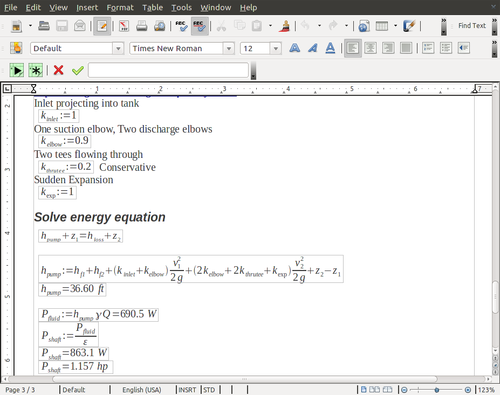The image size is (500, 395).
Task: Show the draw functions toolbar
Action: 409,26
